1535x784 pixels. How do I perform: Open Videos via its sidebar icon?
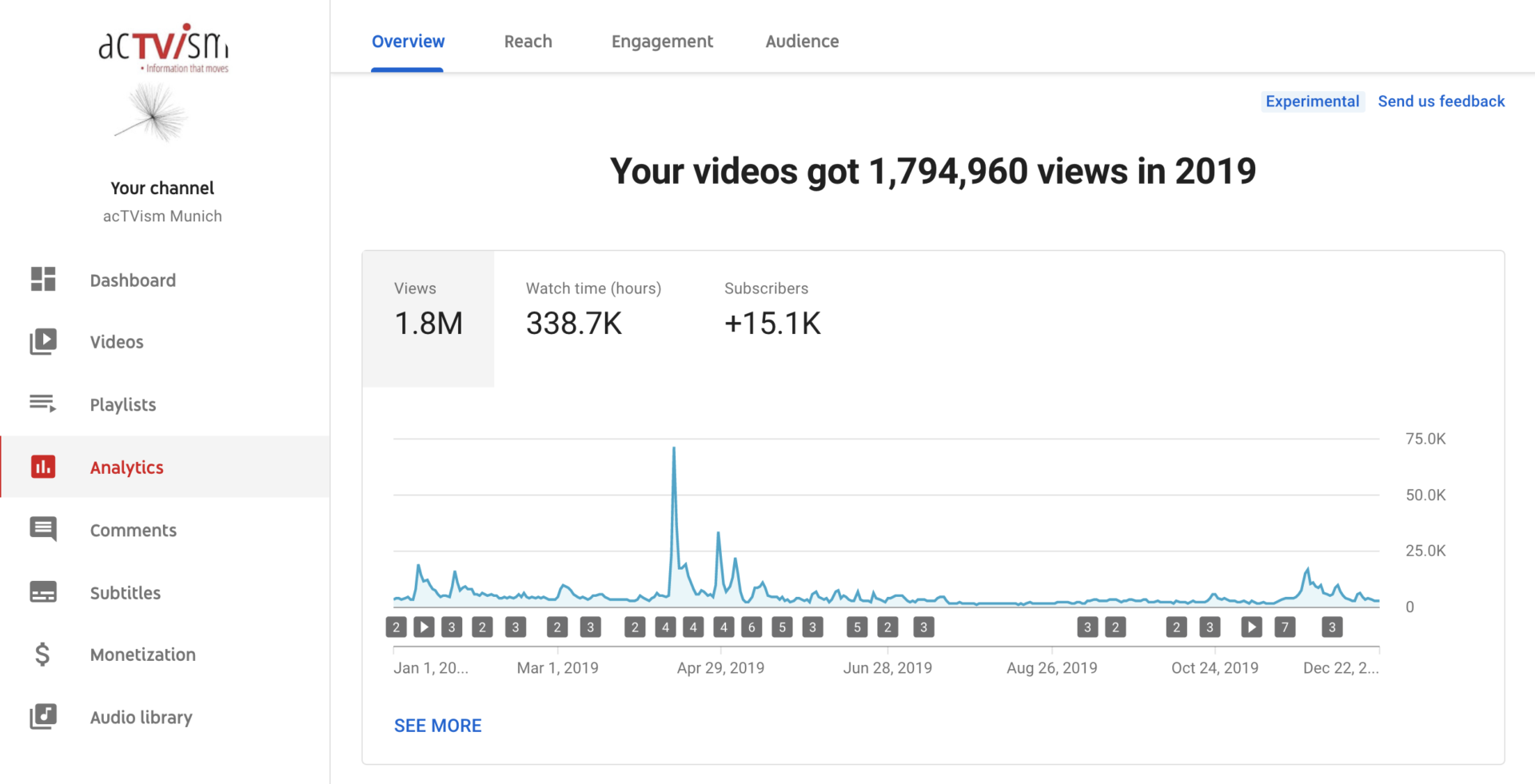pyautogui.click(x=43, y=341)
